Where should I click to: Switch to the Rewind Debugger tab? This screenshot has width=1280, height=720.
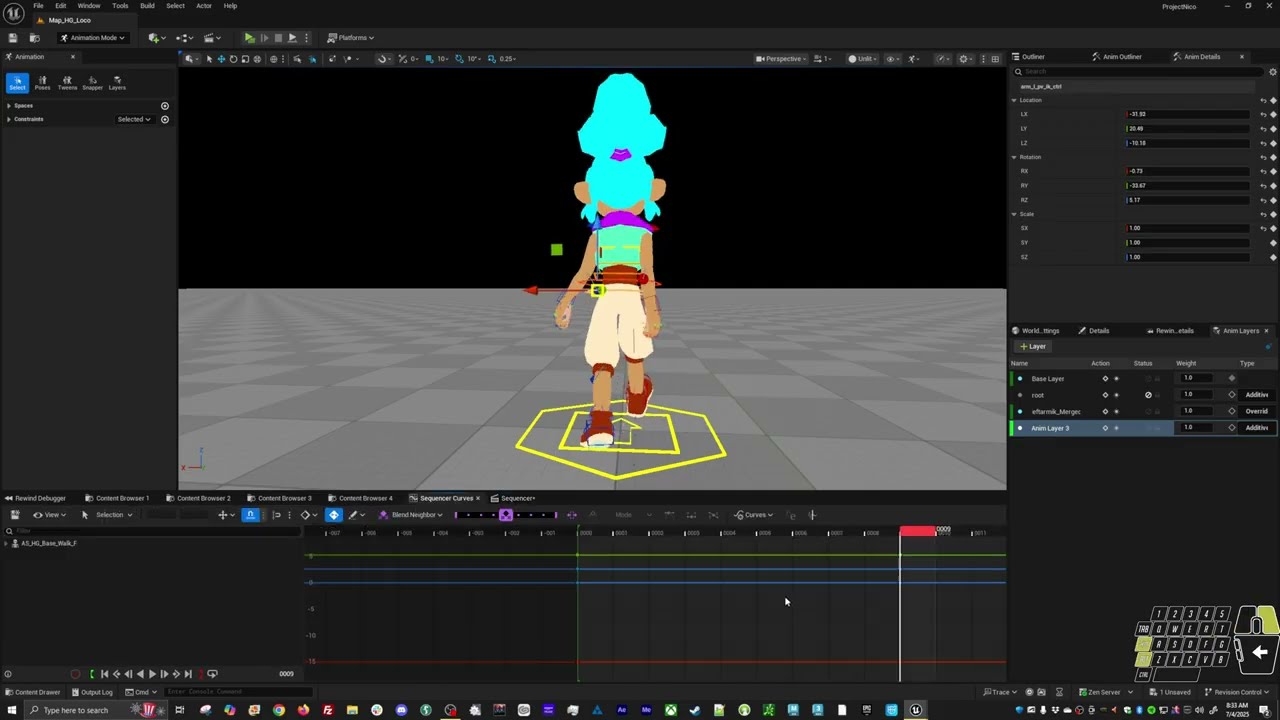tap(36, 498)
